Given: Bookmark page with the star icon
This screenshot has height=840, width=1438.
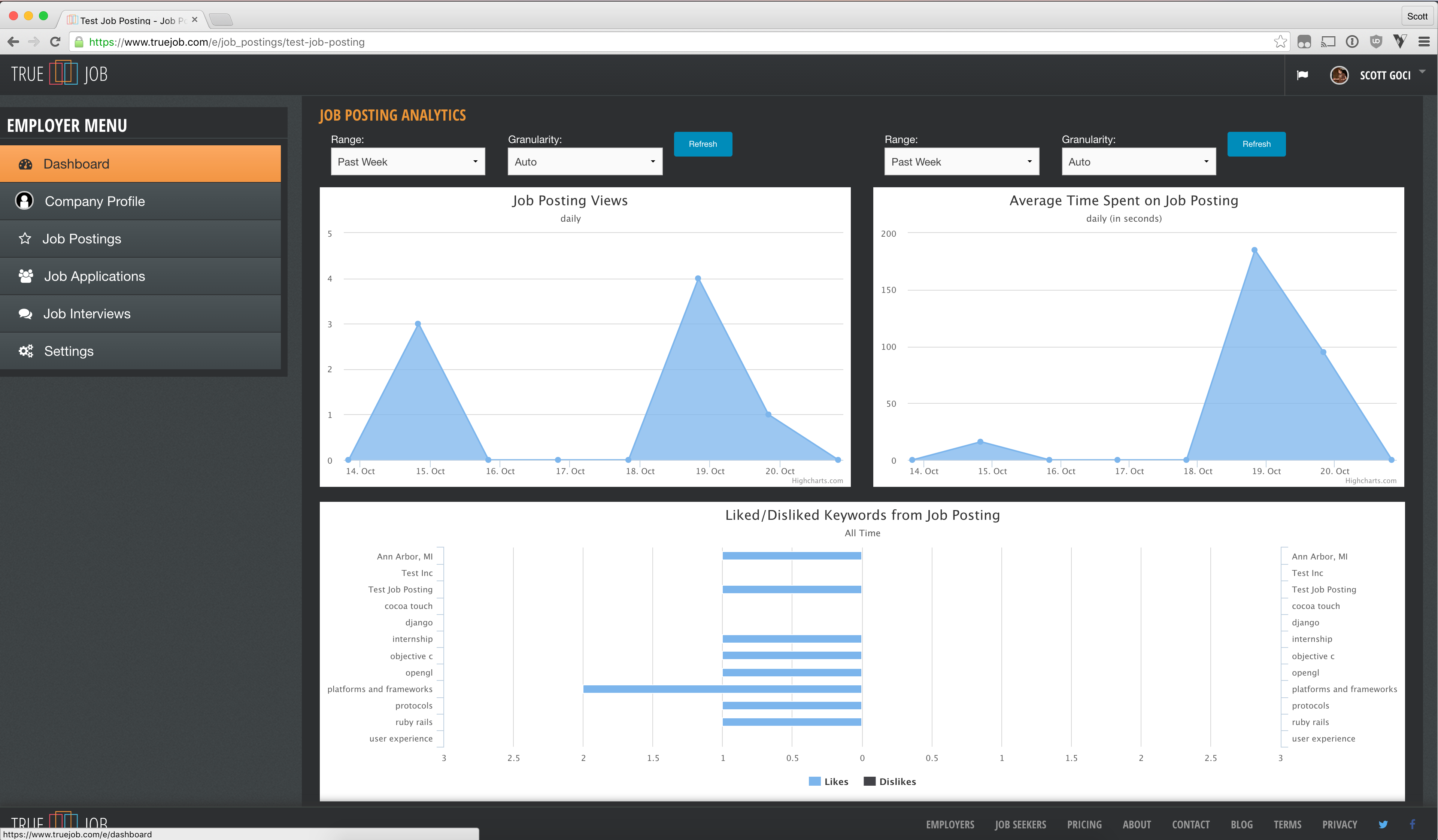Looking at the screenshot, I should [1280, 42].
